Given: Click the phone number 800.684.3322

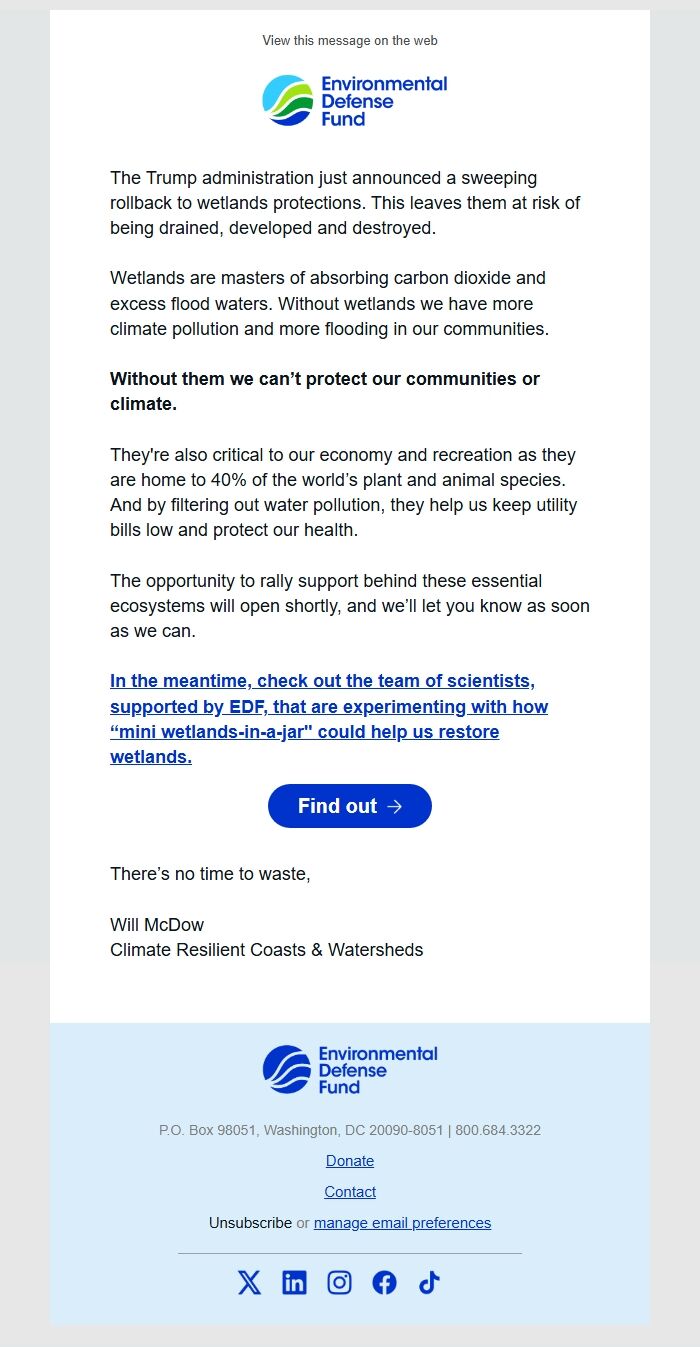Looking at the screenshot, I should point(498,1130).
